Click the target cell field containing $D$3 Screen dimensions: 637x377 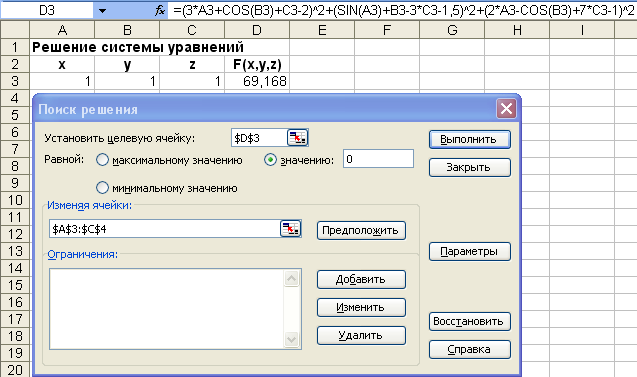click(259, 138)
